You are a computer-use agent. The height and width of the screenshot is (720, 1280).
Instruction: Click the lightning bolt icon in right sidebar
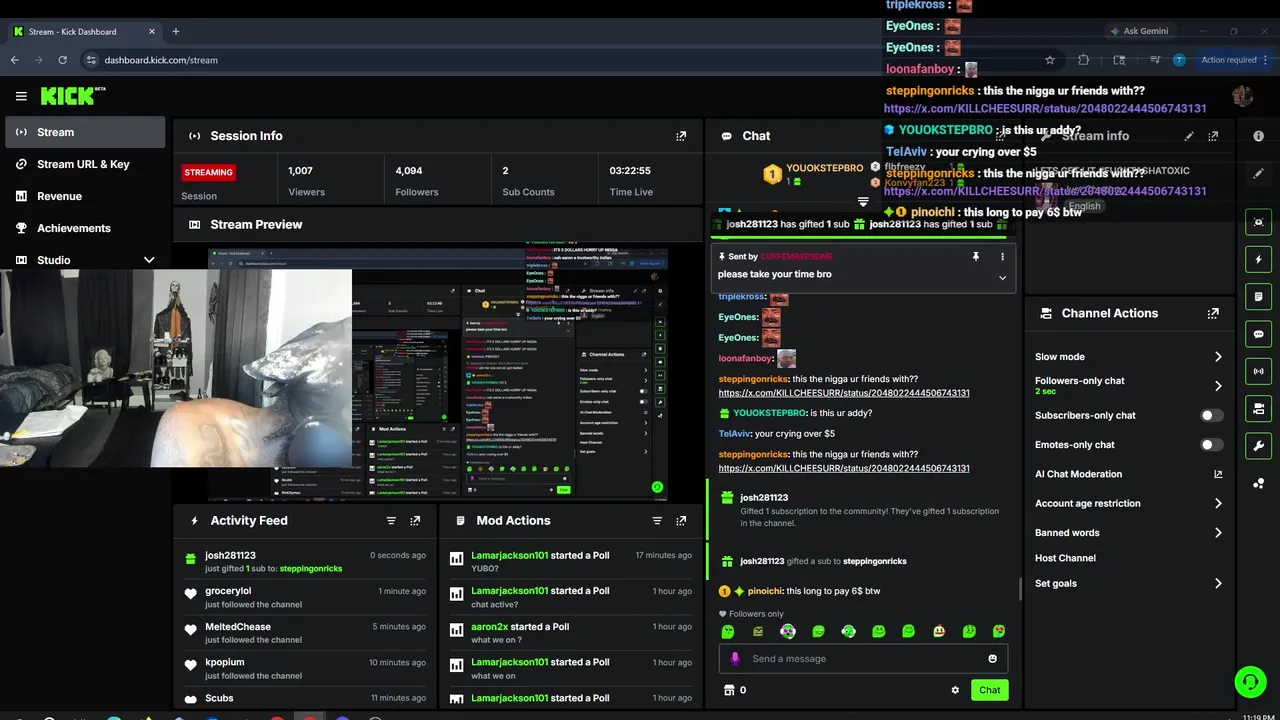pyautogui.click(x=1258, y=260)
